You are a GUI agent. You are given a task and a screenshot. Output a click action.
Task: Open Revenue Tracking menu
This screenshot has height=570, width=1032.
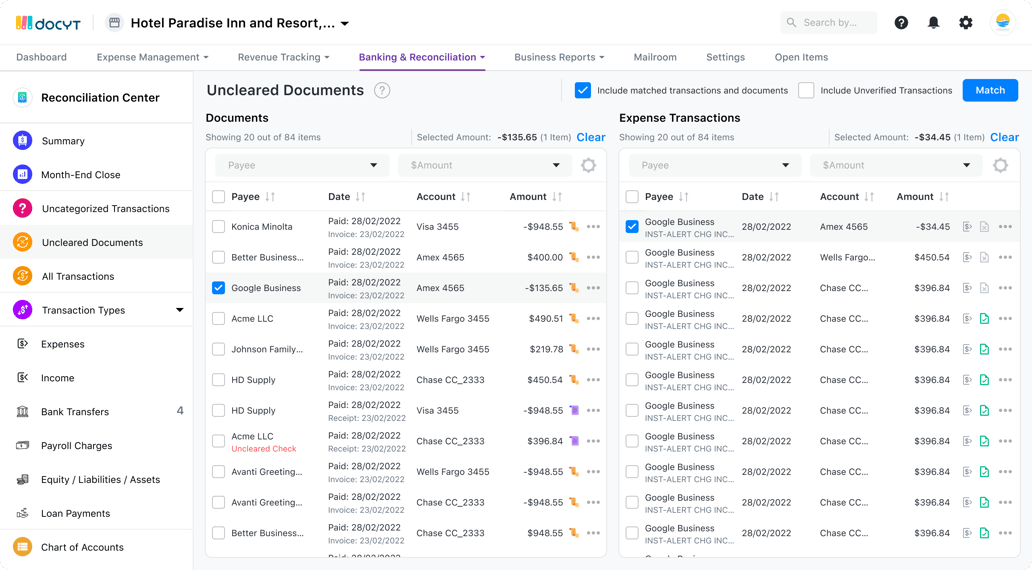pos(284,57)
